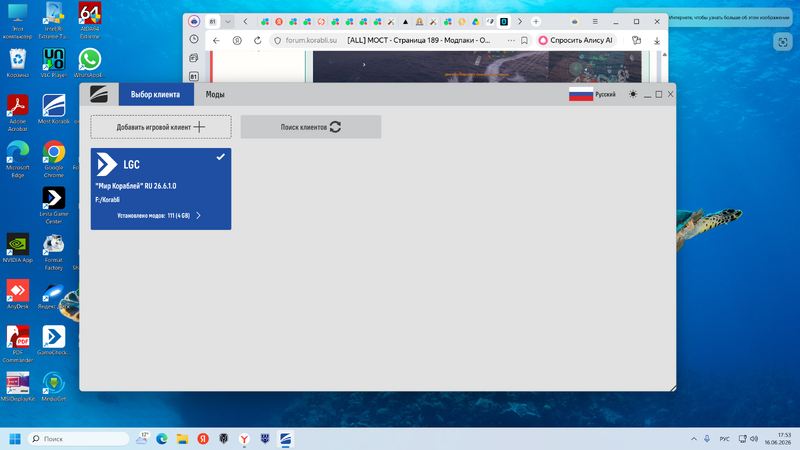The height and width of the screenshot is (450, 800).
Task: Launch GameCheck desktop shortcut
Action: coord(54,340)
